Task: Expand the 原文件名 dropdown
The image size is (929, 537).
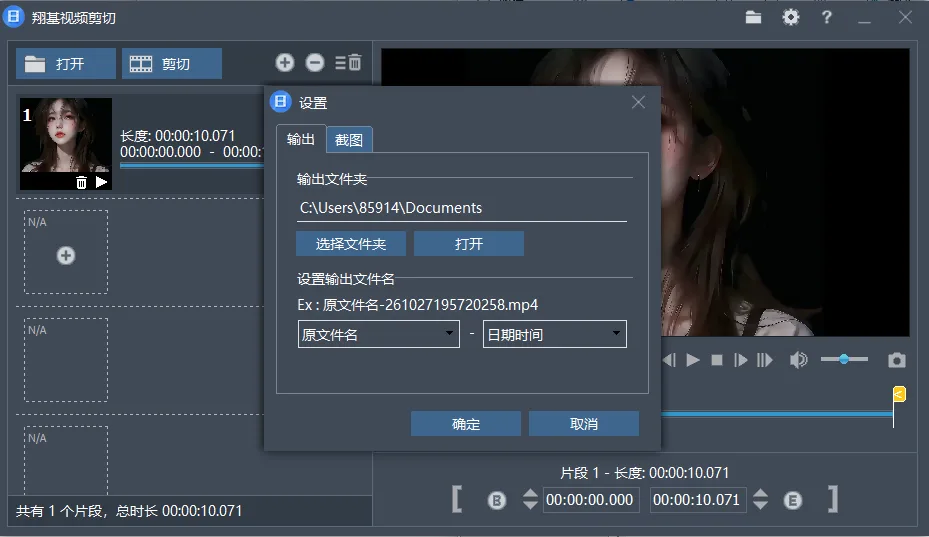Action: (379, 334)
